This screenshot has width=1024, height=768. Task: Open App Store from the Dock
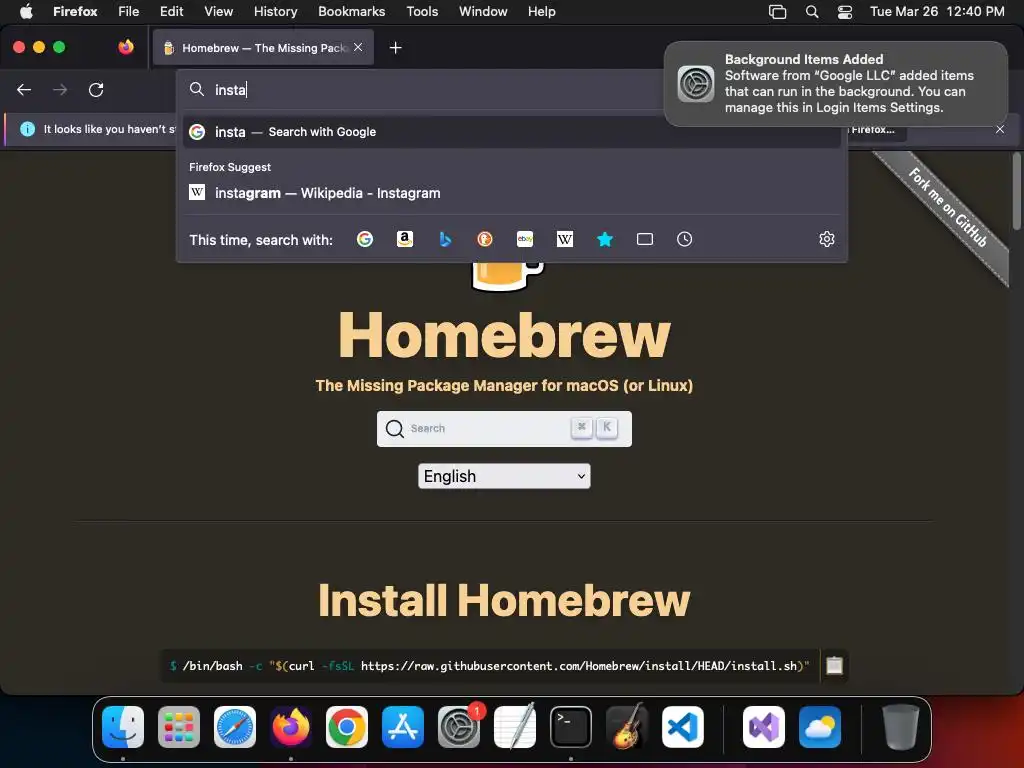[x=403, y=727]
